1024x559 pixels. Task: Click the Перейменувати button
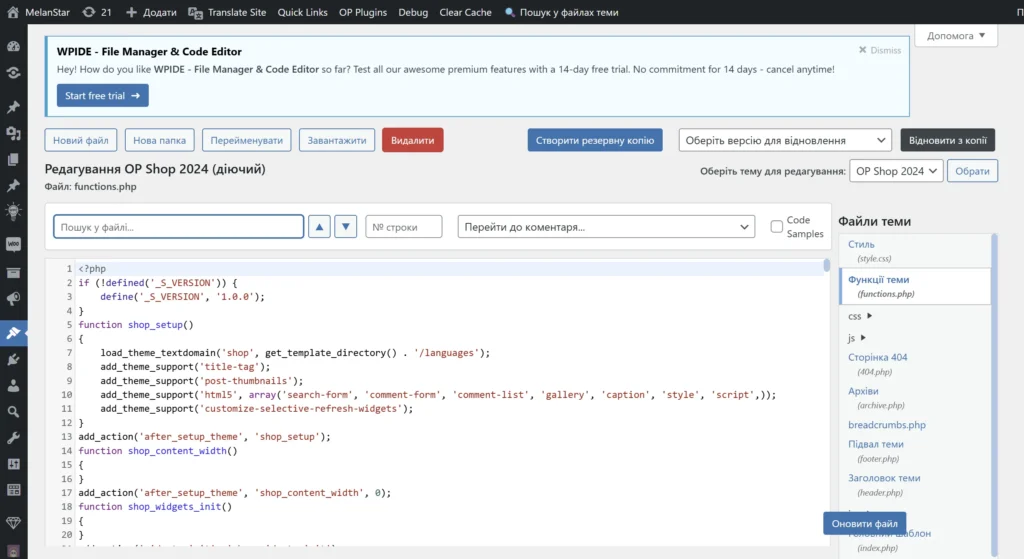(247, 140)
